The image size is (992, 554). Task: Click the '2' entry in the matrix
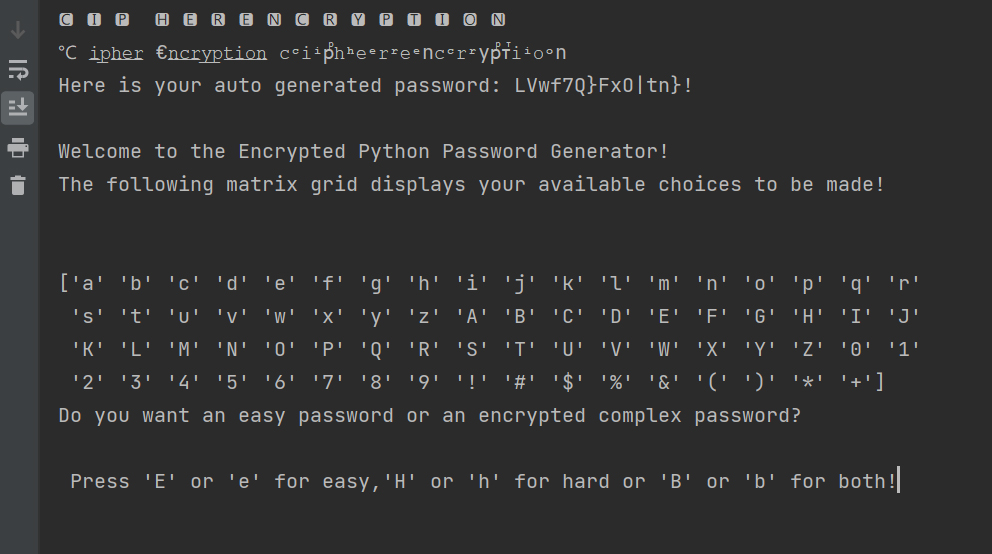[87, 382]
